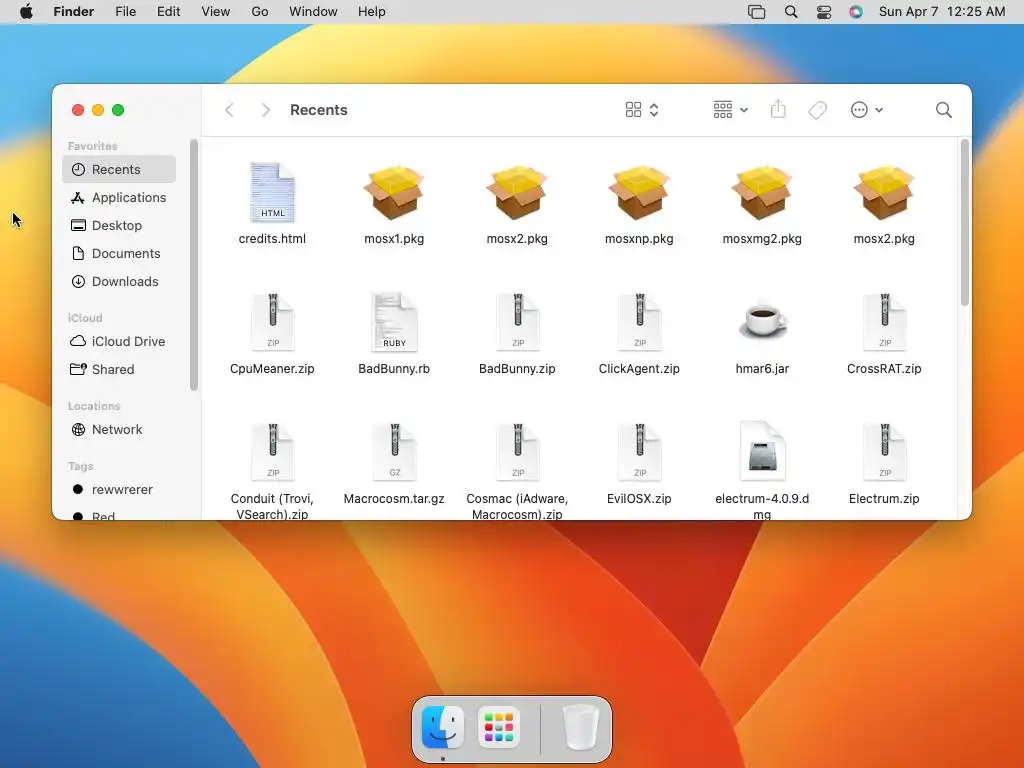This screenshot has width=1024, height=768.
Task: Select CpuMeaner.zip archive icon
Action: 272,323
